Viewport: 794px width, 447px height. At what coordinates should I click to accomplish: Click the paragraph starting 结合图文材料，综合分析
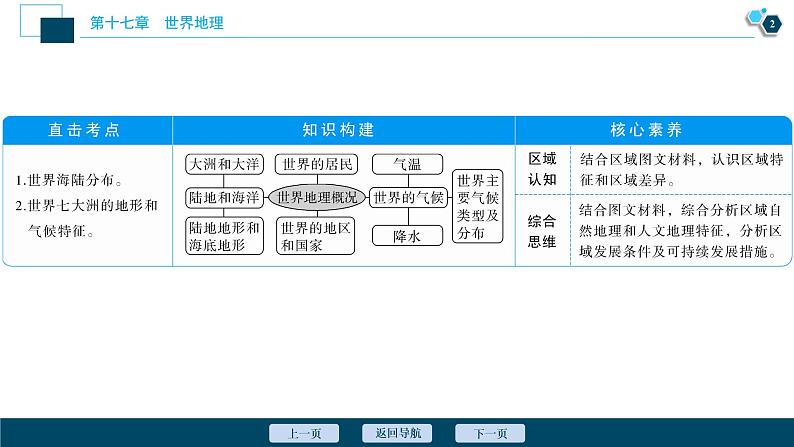coord(681,231)
